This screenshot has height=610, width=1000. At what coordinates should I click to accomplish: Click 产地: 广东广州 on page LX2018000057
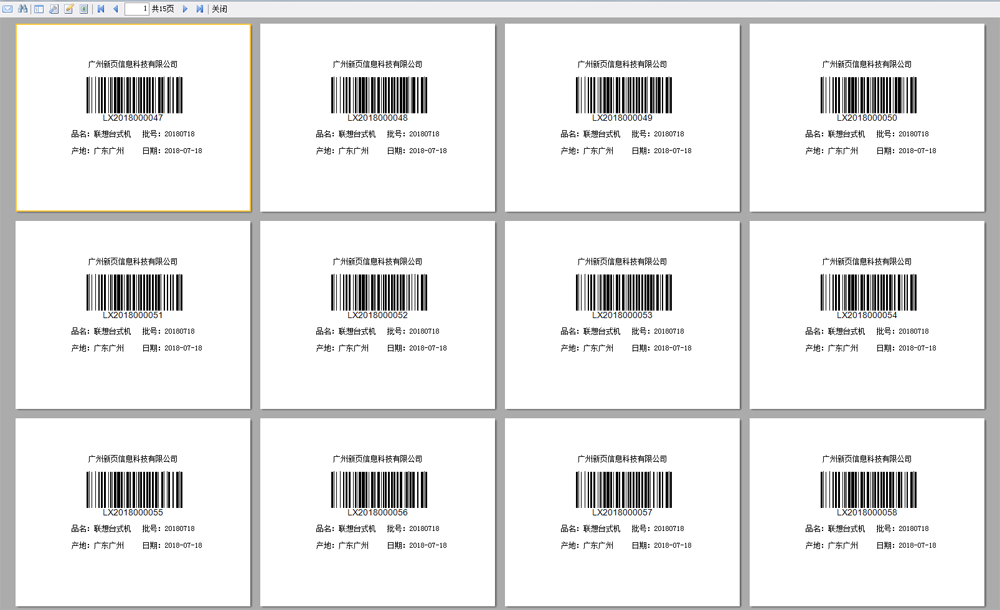click(x=587, y=545)
